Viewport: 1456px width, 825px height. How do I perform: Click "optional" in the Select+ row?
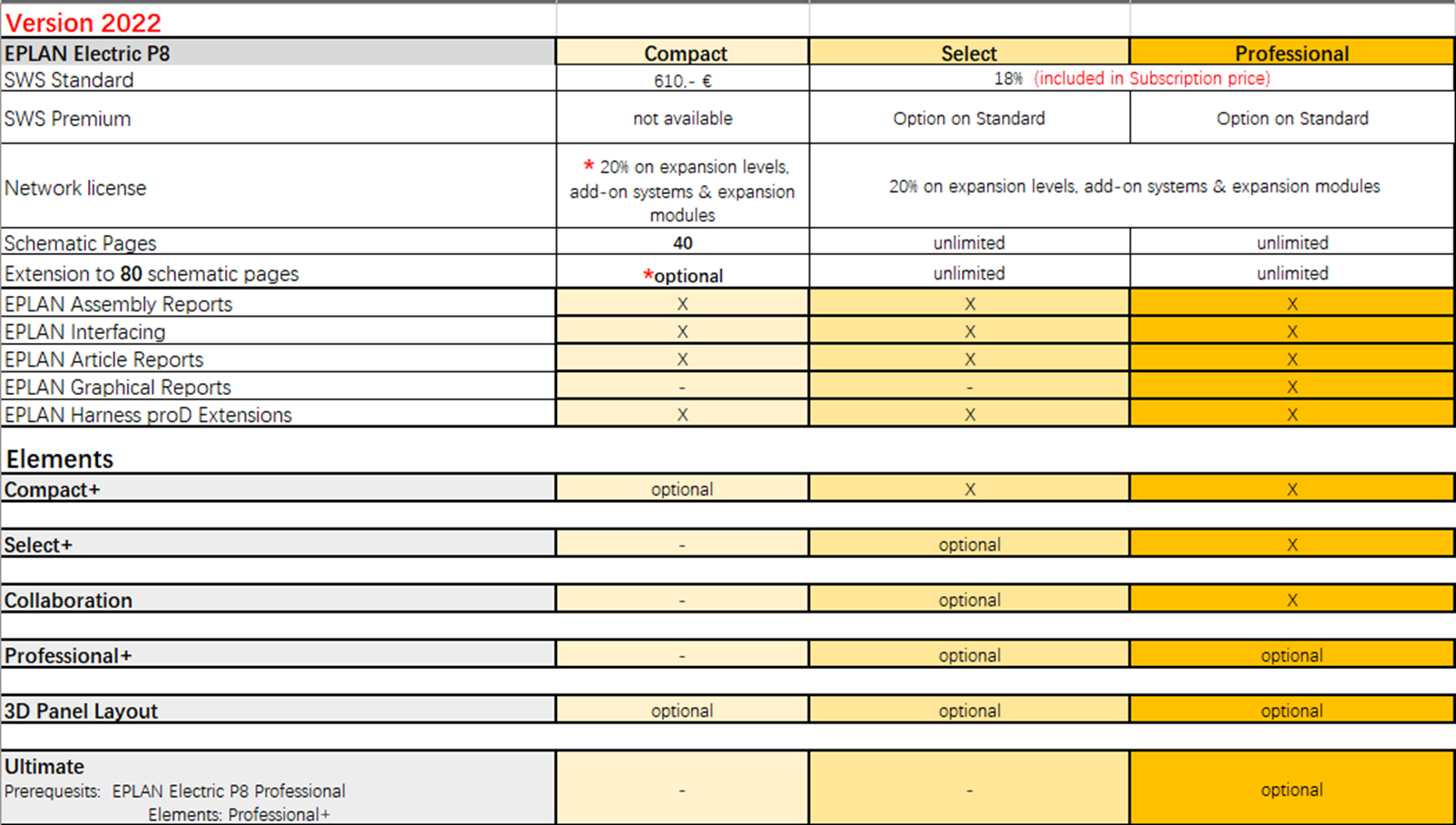(970, 545)
